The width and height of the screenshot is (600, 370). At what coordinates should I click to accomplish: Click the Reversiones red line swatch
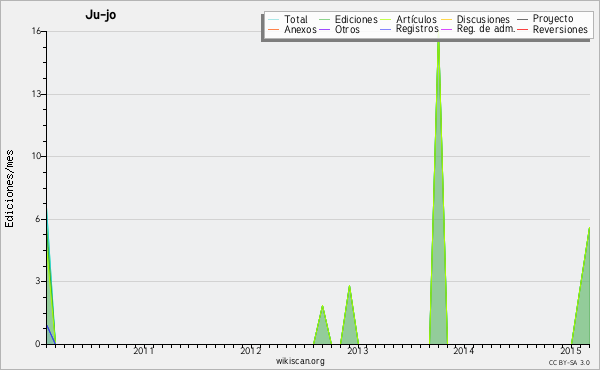point(522,29)
